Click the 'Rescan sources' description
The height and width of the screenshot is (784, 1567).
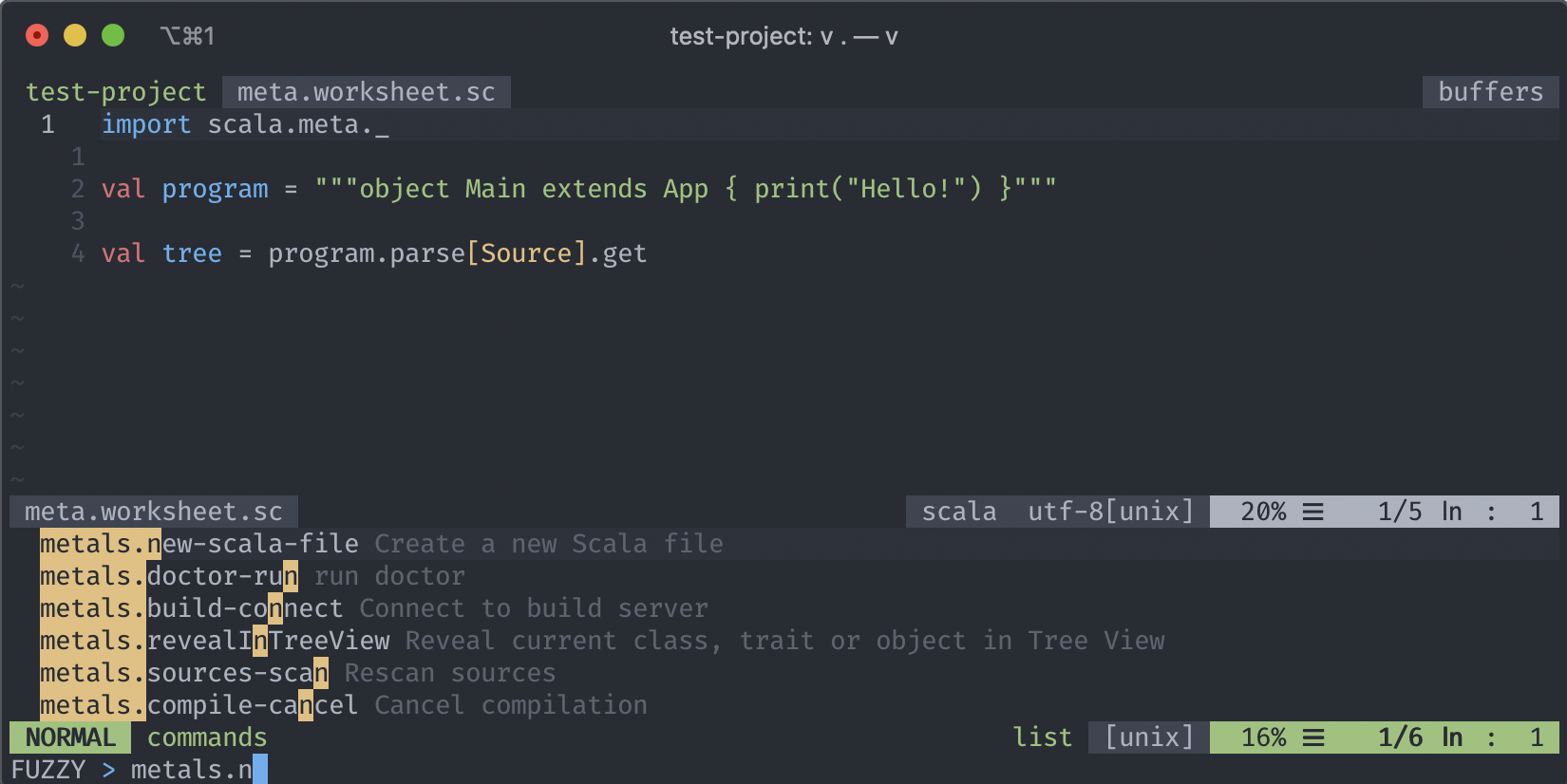(450, 673)
